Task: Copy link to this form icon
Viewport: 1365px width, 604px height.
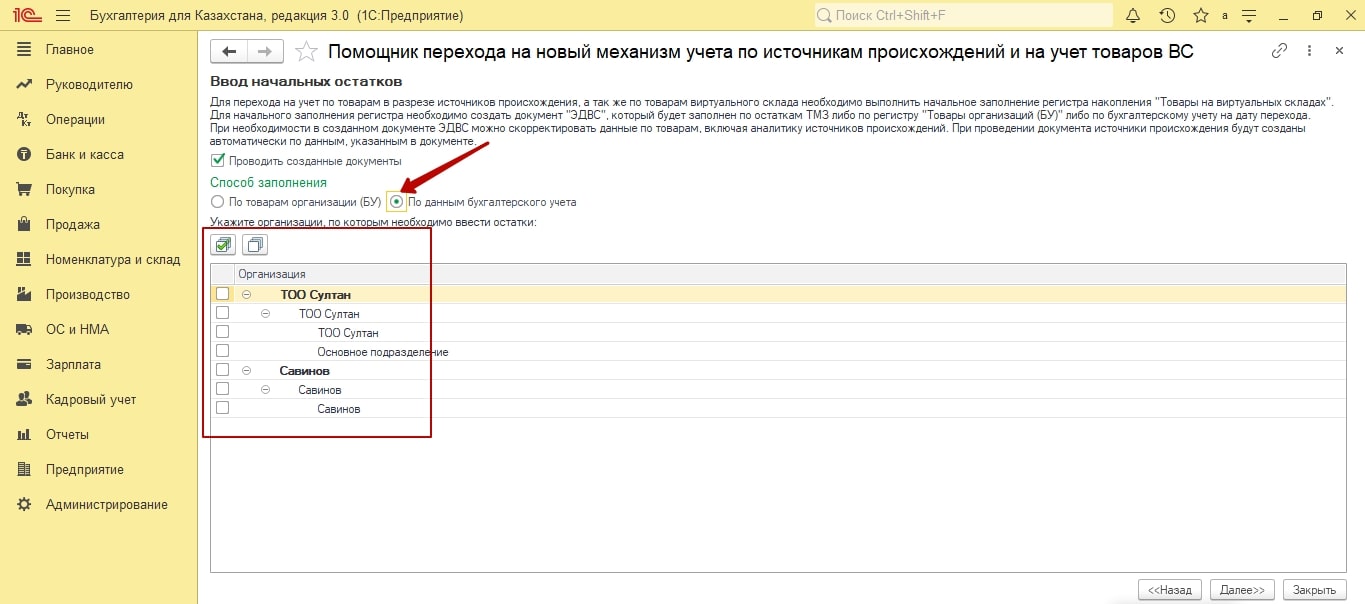Action: point(1279,51)
